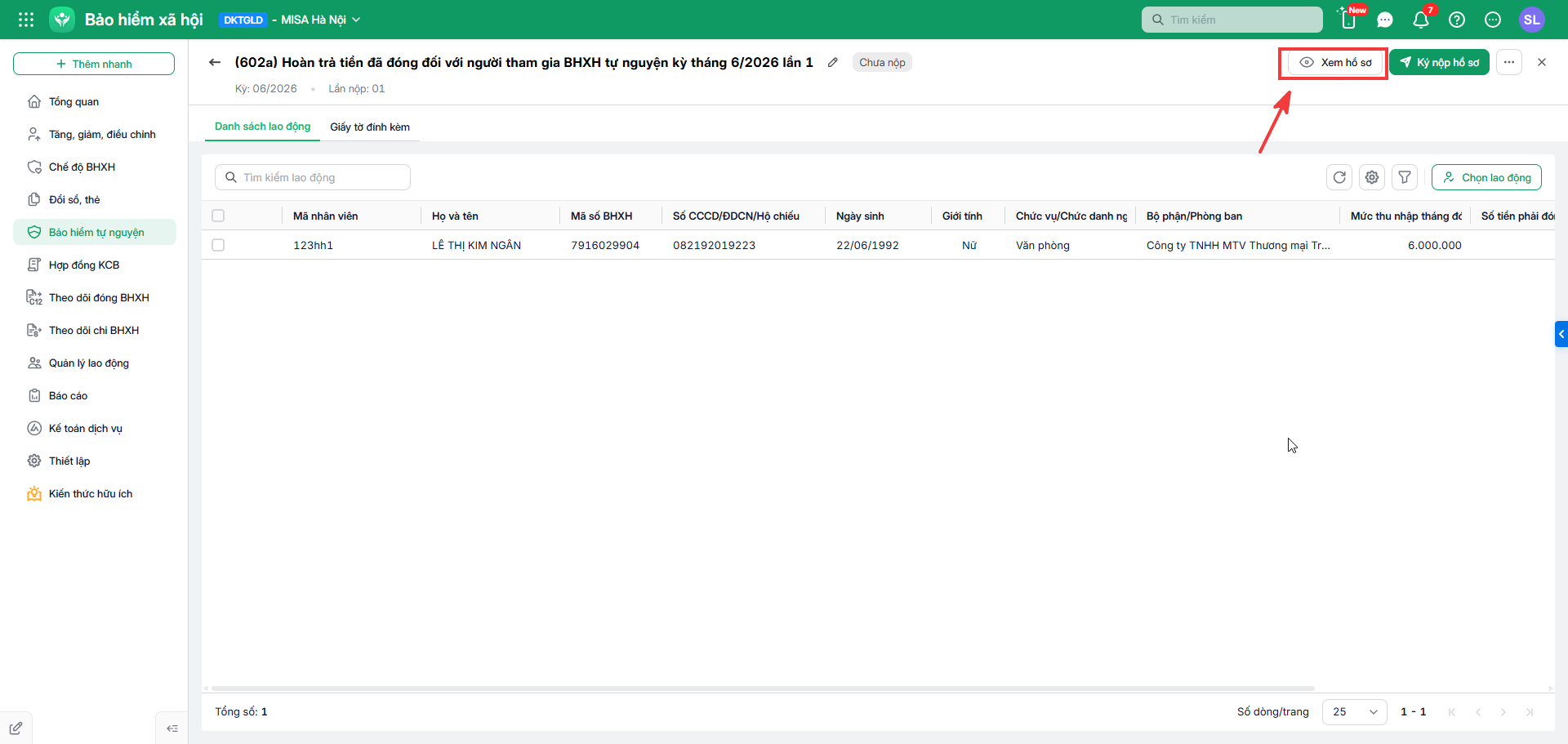This screenshot has height=744, width=1568.
Task: Open the New device notification icon
Action: pyautogui.click(x=1349, y=20)
